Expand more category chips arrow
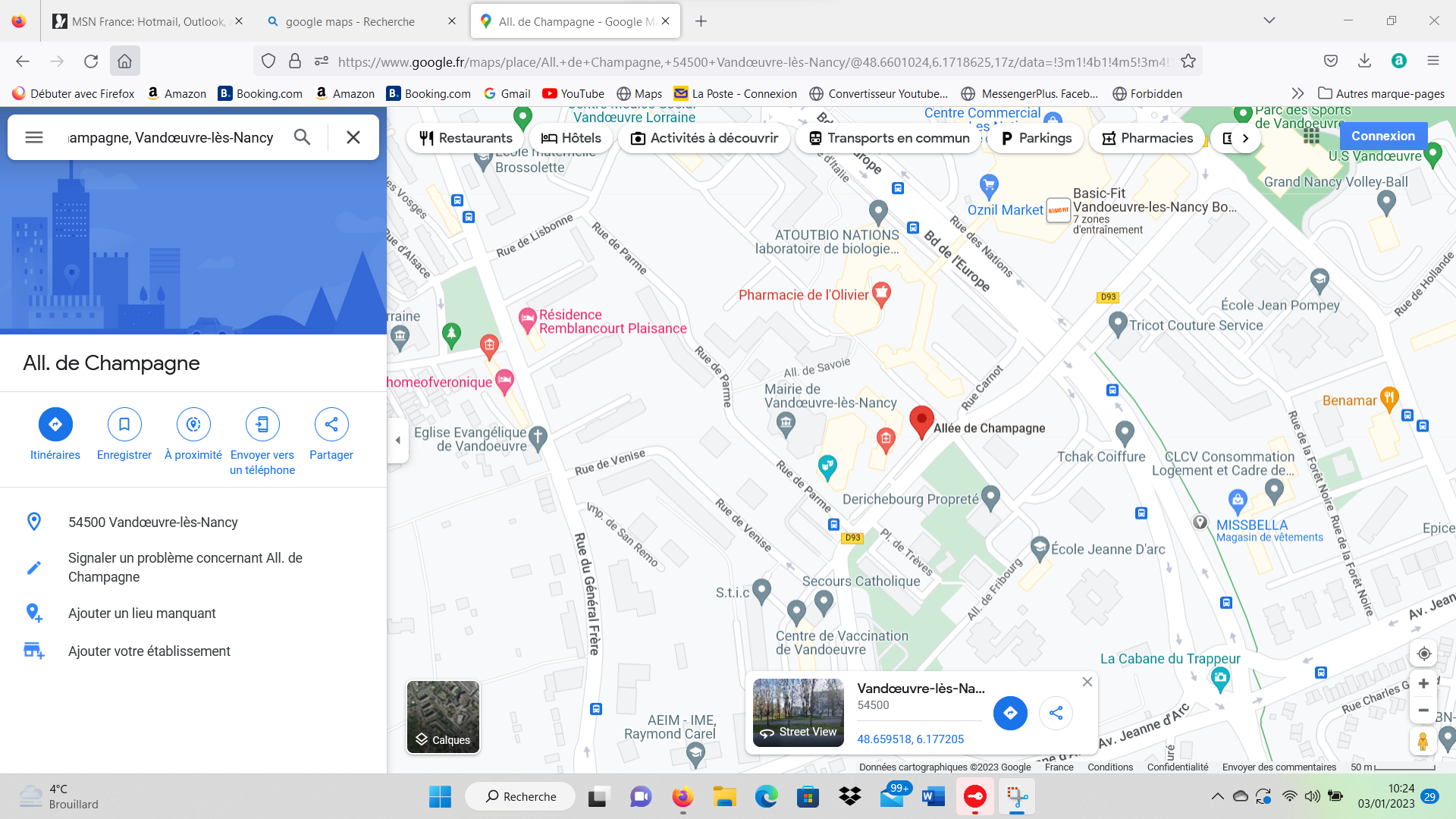Image resolution: width=1456 pixels, height=819 pixels. (1244, 138)
